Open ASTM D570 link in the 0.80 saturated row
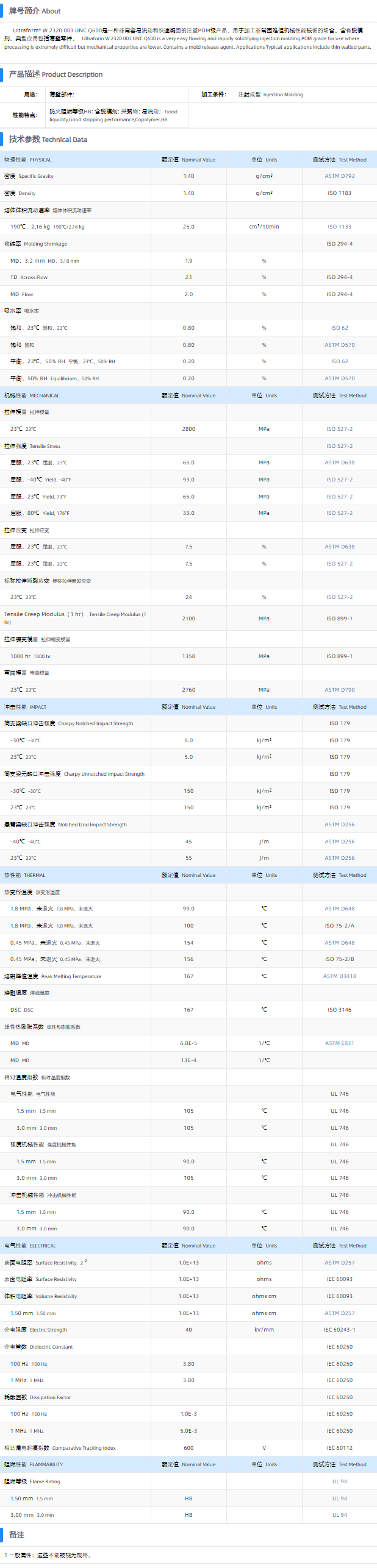377x1568 pixels. (339, 345)
